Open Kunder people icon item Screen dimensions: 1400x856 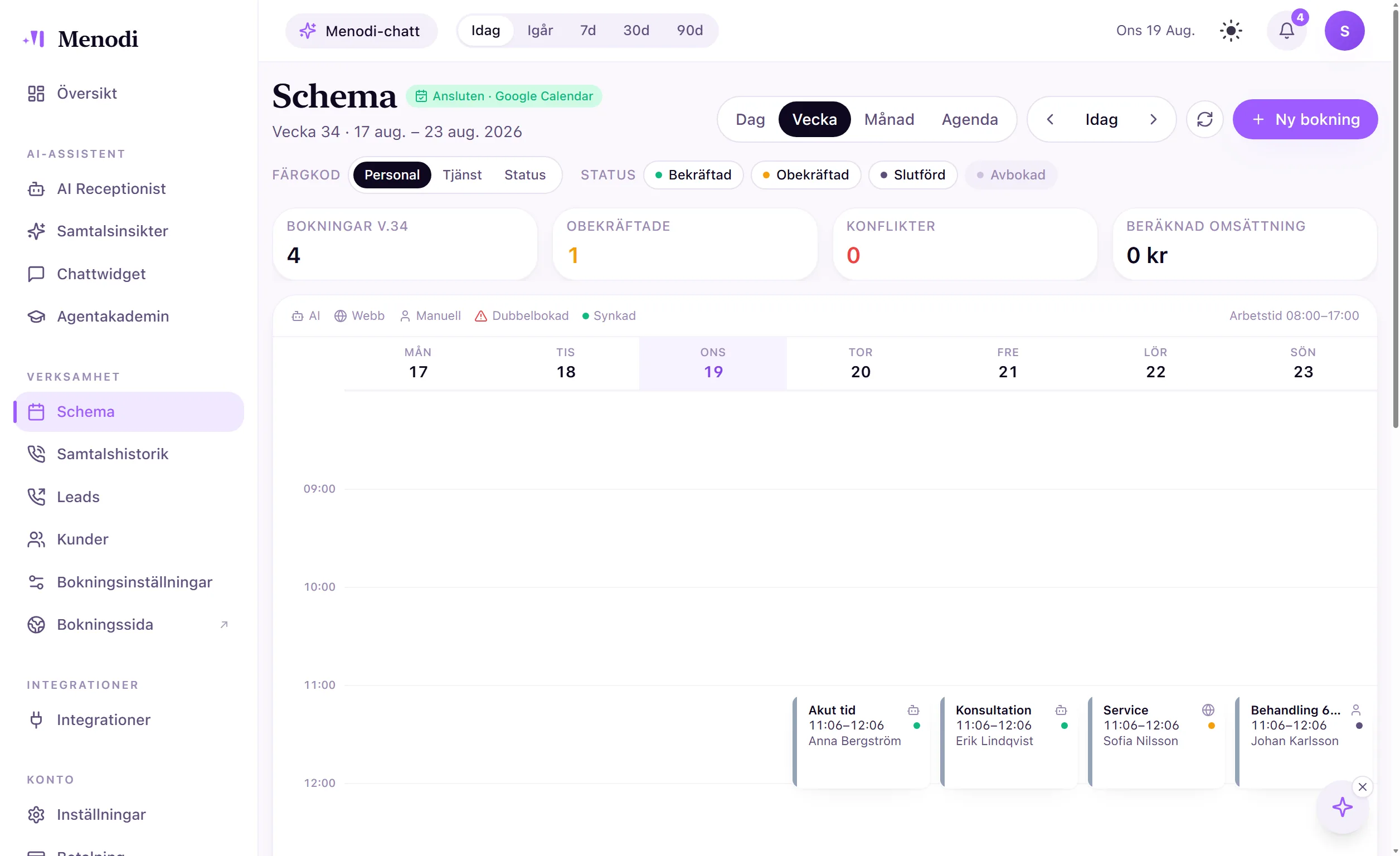coord(129,539)
